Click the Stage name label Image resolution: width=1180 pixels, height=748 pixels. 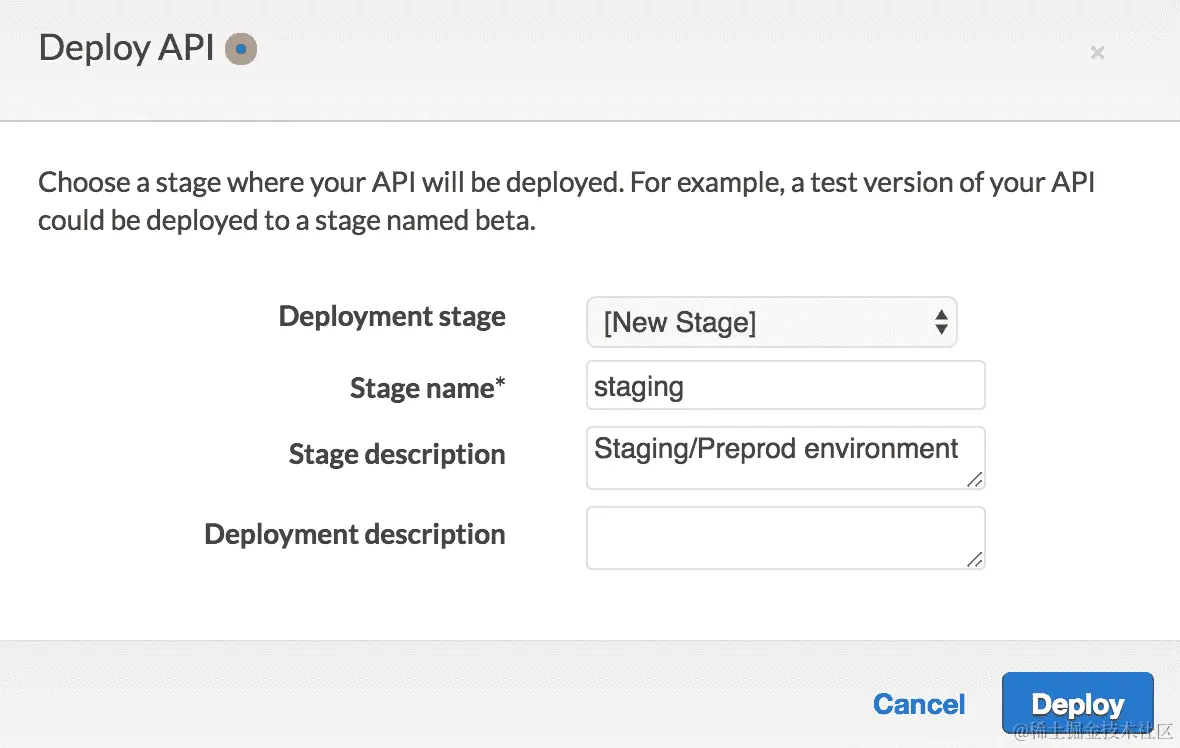pos(420,388)
